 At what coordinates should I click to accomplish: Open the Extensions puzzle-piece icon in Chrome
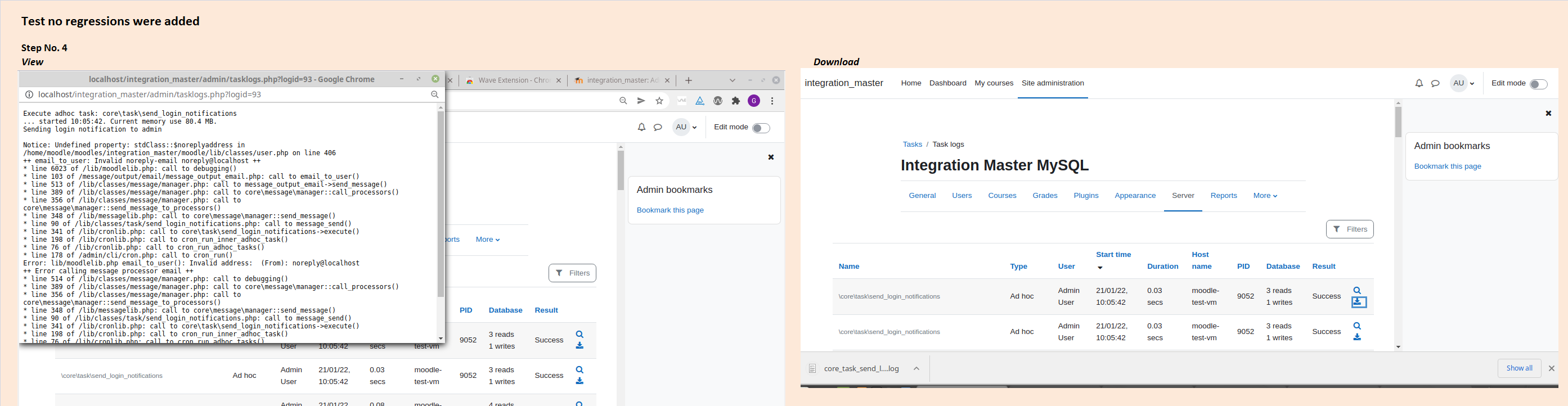(736, 101)
